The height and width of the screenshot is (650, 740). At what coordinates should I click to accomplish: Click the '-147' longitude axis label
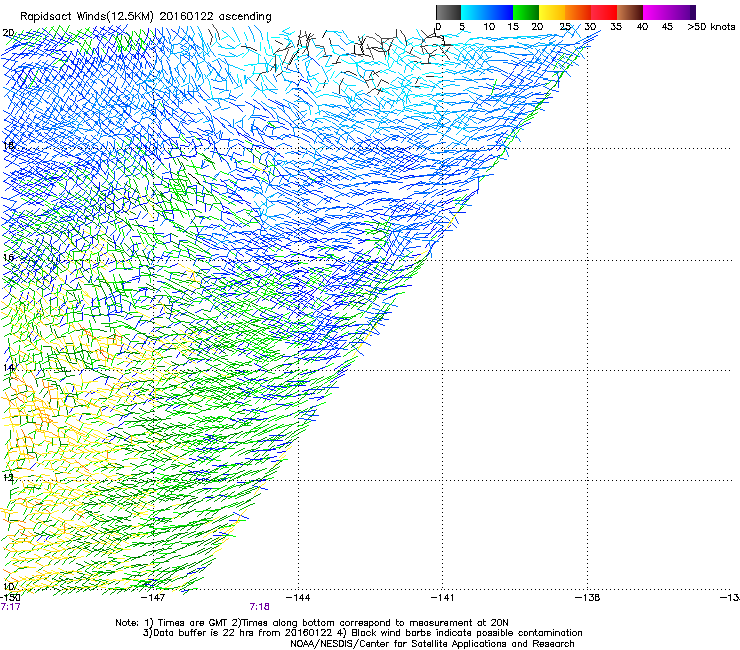153,598
